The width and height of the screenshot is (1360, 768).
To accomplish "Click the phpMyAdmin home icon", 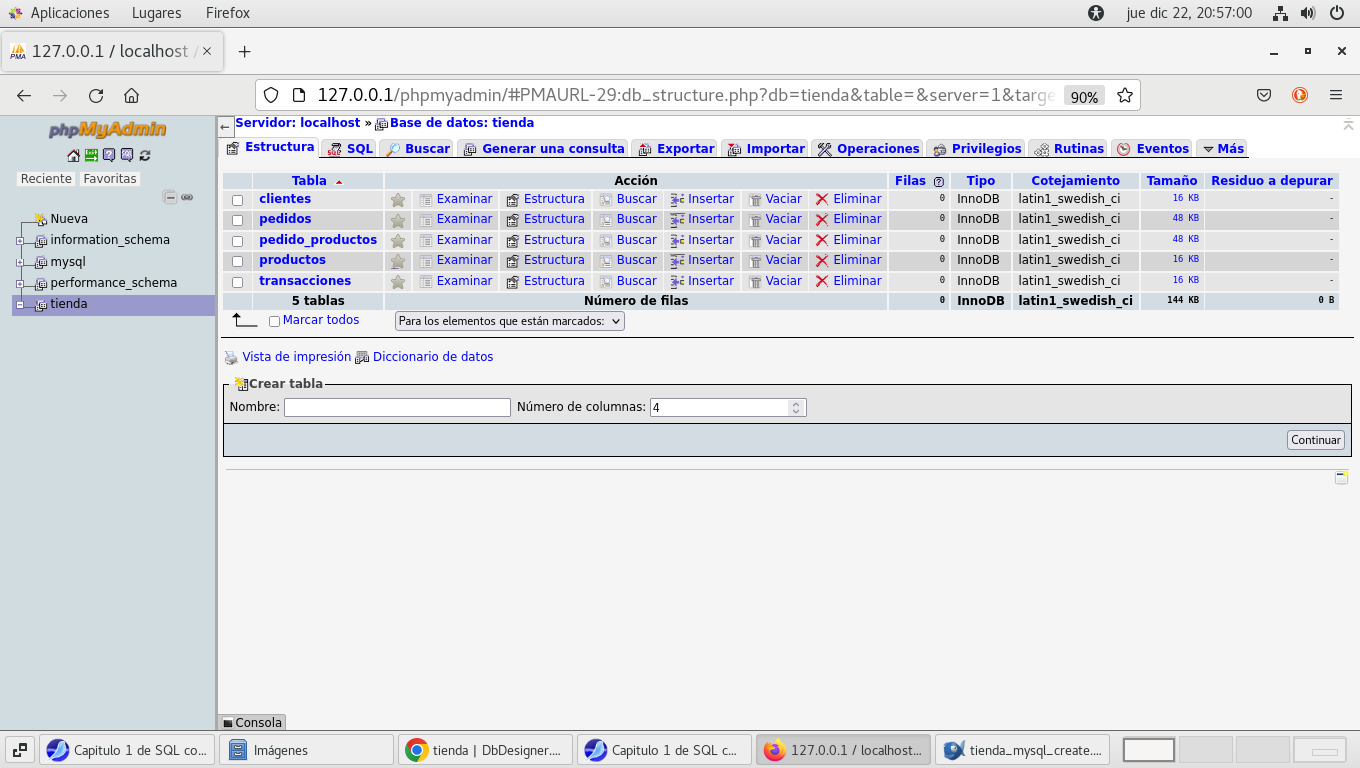I will pyautogui.click(x=73, y=155).
